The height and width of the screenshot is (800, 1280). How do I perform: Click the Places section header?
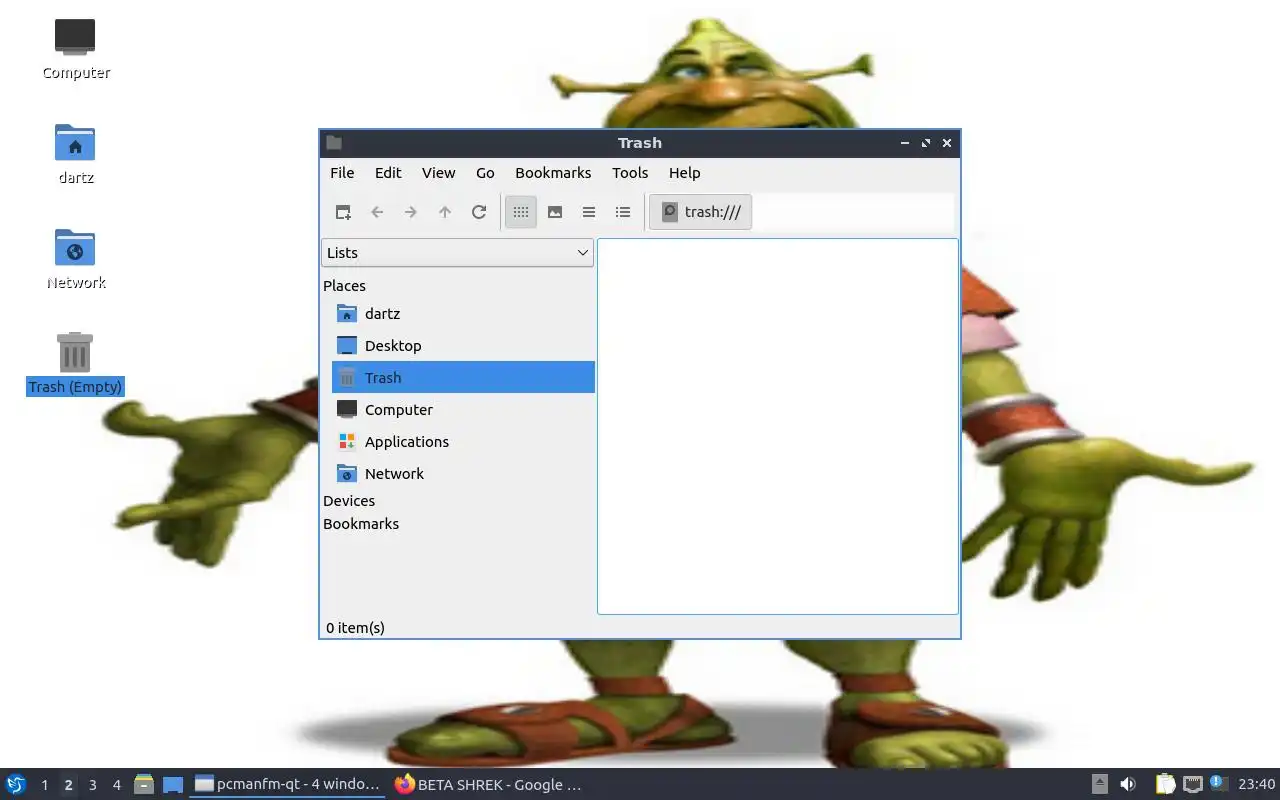(344, 286)
